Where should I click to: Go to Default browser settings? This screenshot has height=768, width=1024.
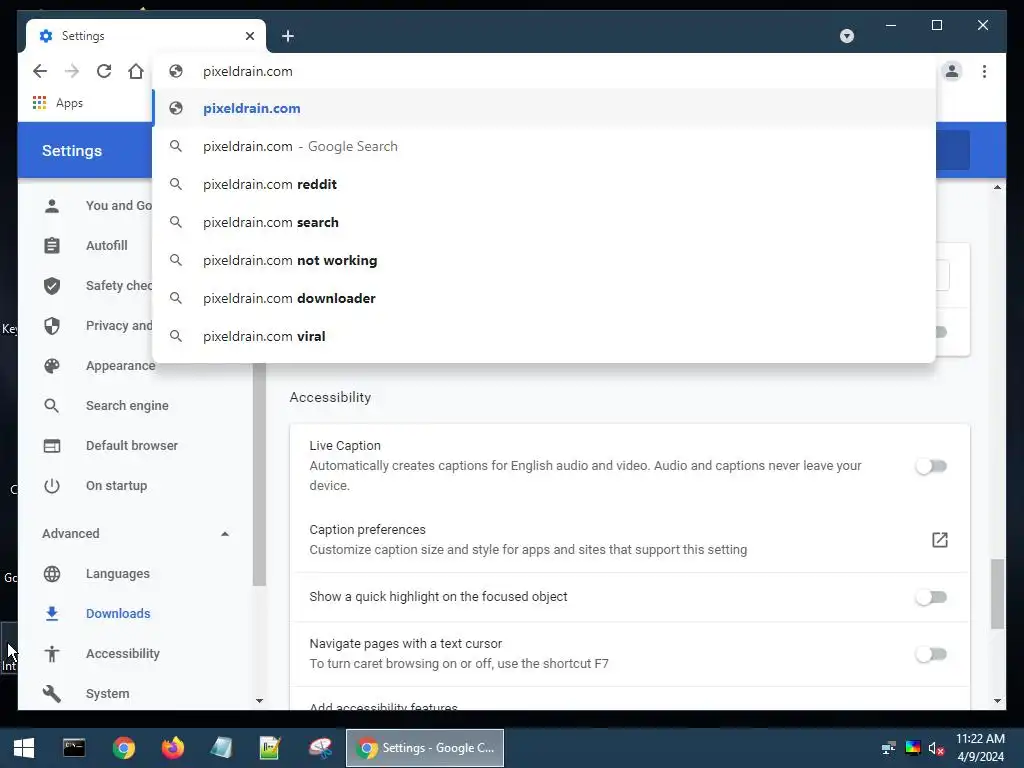pos(132,445)
